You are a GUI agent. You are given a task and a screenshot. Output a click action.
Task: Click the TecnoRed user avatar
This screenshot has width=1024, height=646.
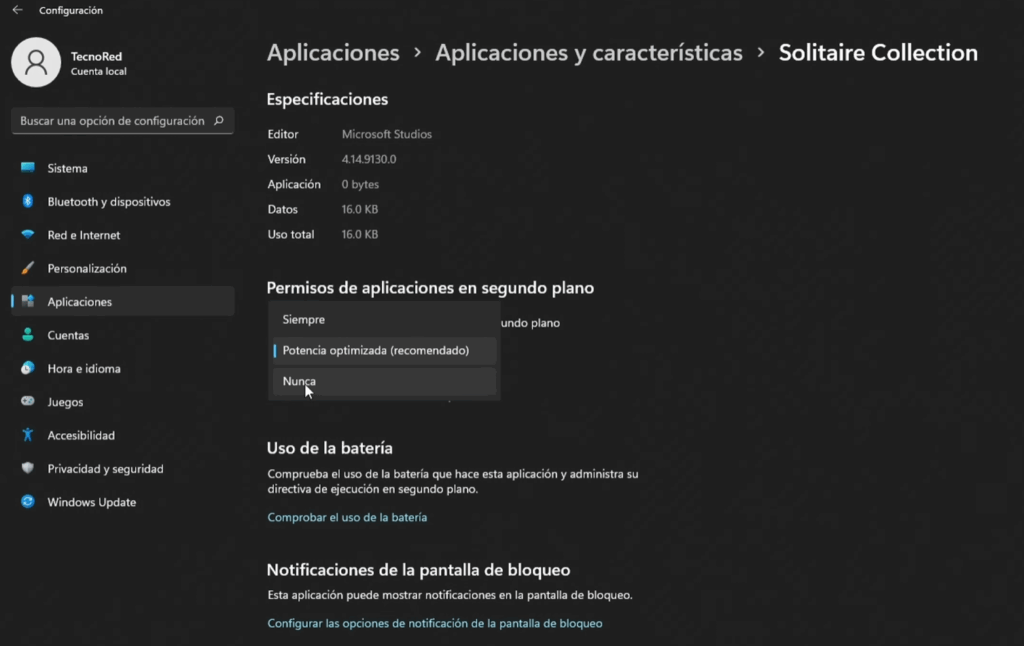tap(36, 62)
